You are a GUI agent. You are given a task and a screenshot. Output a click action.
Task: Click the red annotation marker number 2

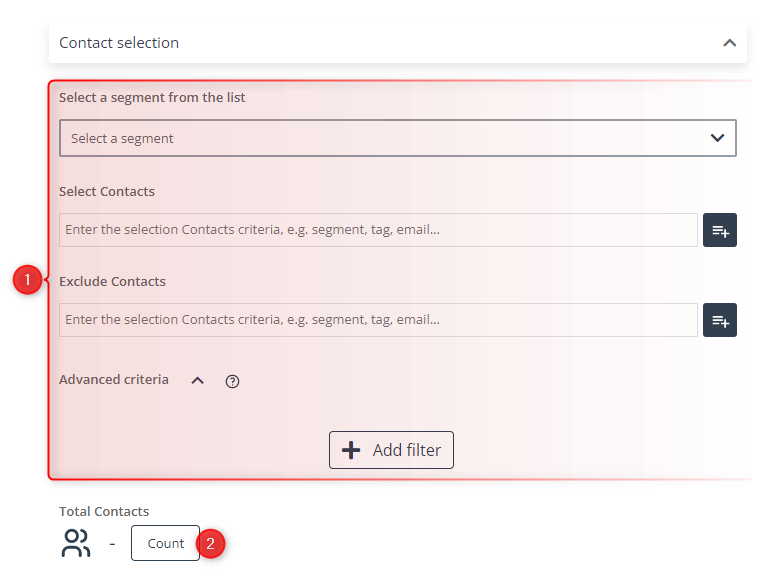click(x=210, y=544)
